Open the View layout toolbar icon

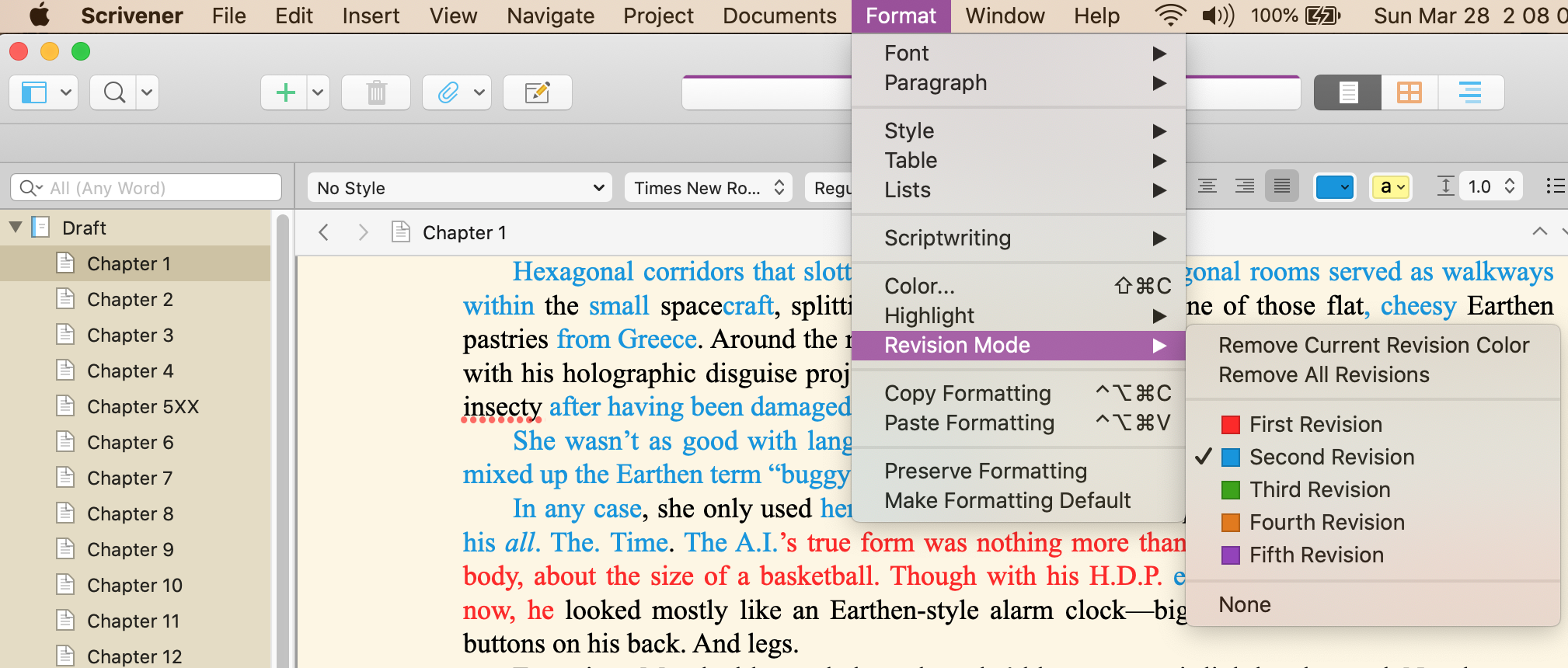[34, 93]
